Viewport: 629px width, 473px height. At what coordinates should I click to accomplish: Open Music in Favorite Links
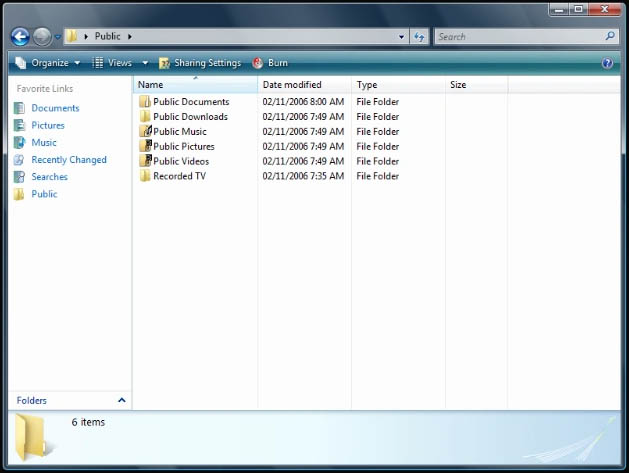(x=44, y=142)
